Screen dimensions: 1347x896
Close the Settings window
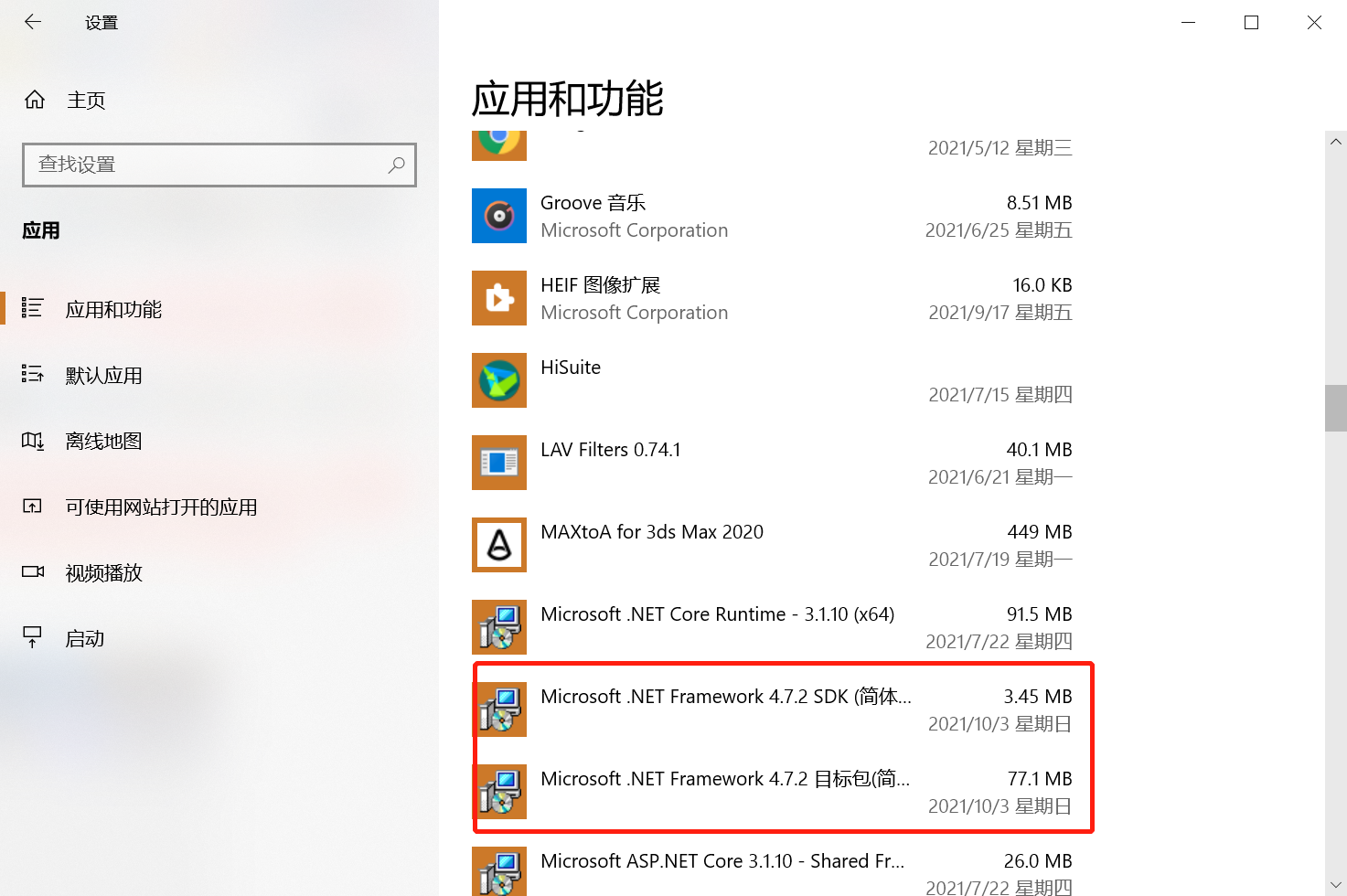(x=1315, y=22)
